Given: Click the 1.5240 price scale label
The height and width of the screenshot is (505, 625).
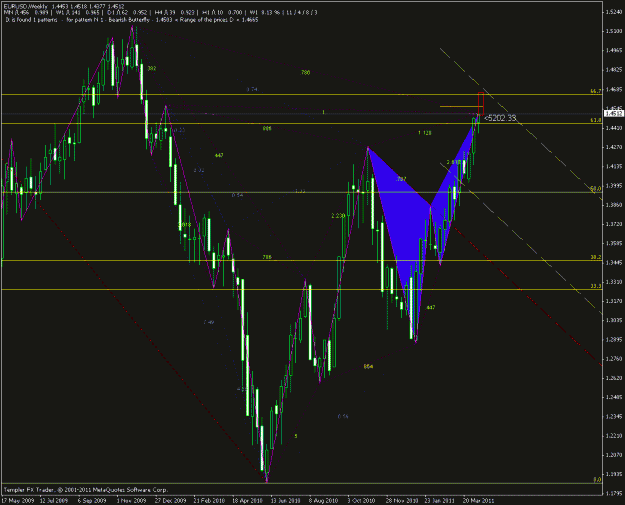Looking at the screenshot, I should [x=614, y=12].
